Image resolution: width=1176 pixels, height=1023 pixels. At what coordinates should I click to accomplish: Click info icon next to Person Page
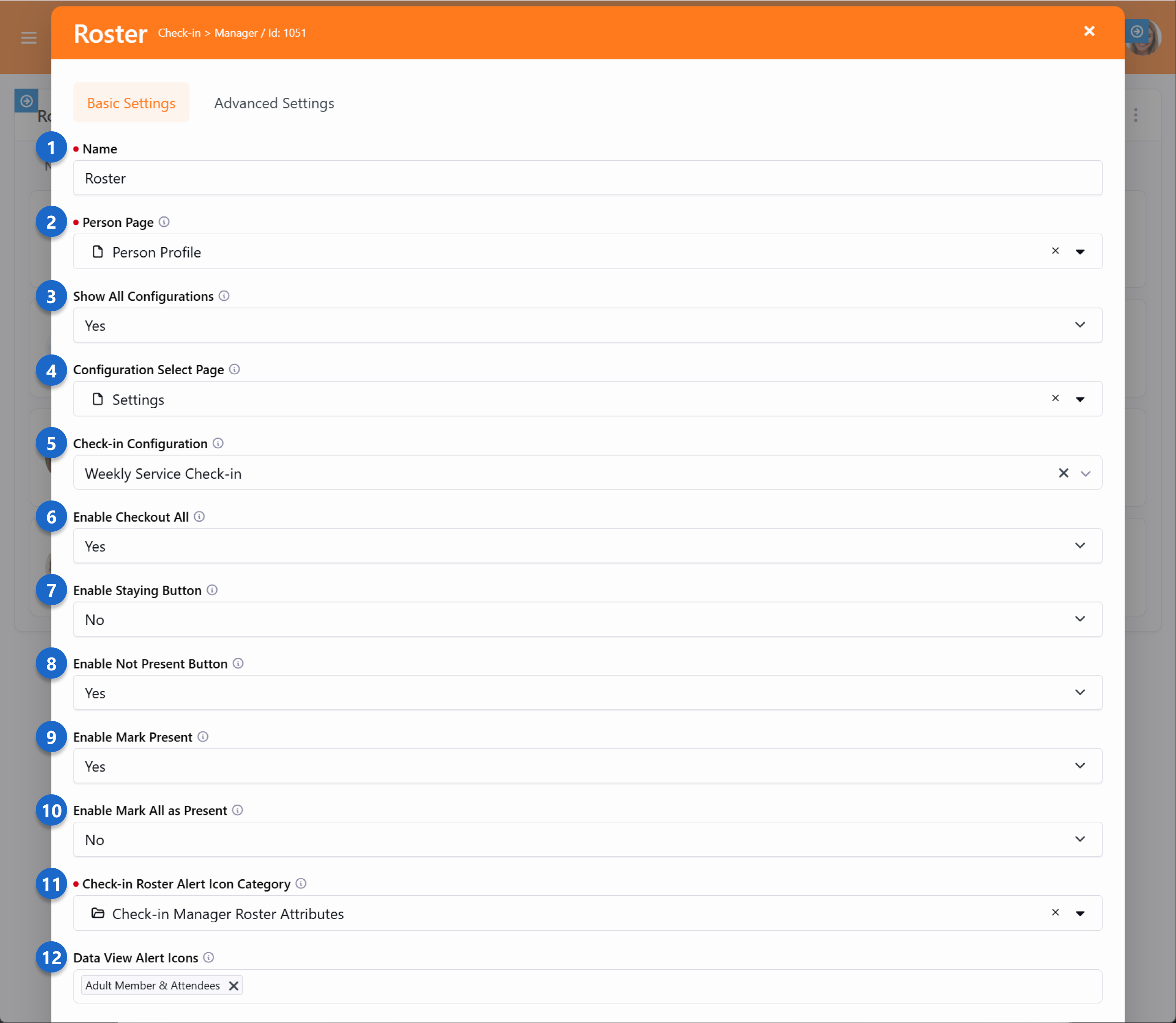pyautogui.click(x=164, y=222)
